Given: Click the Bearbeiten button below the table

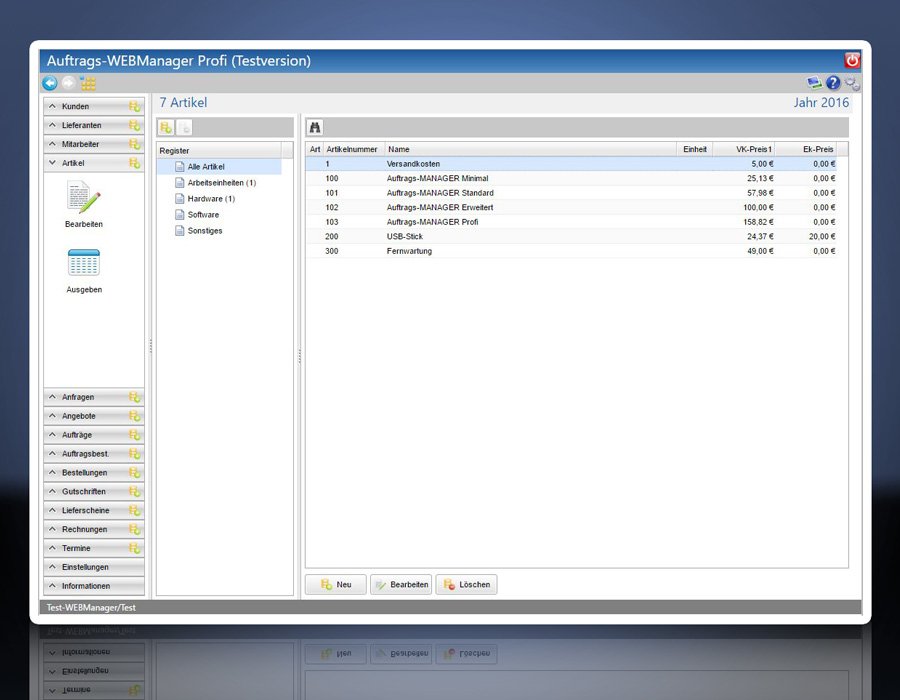Looking at the screenshot, I should pos(401,585).
